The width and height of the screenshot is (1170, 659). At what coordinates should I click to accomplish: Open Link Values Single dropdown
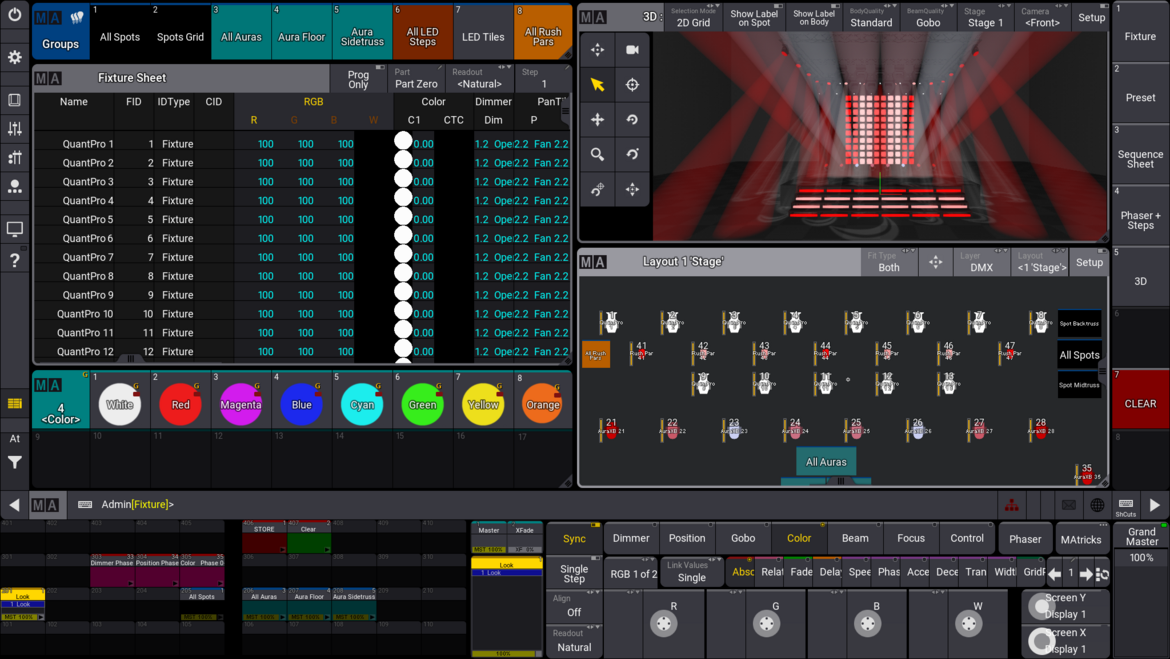(x=692, y=572)
